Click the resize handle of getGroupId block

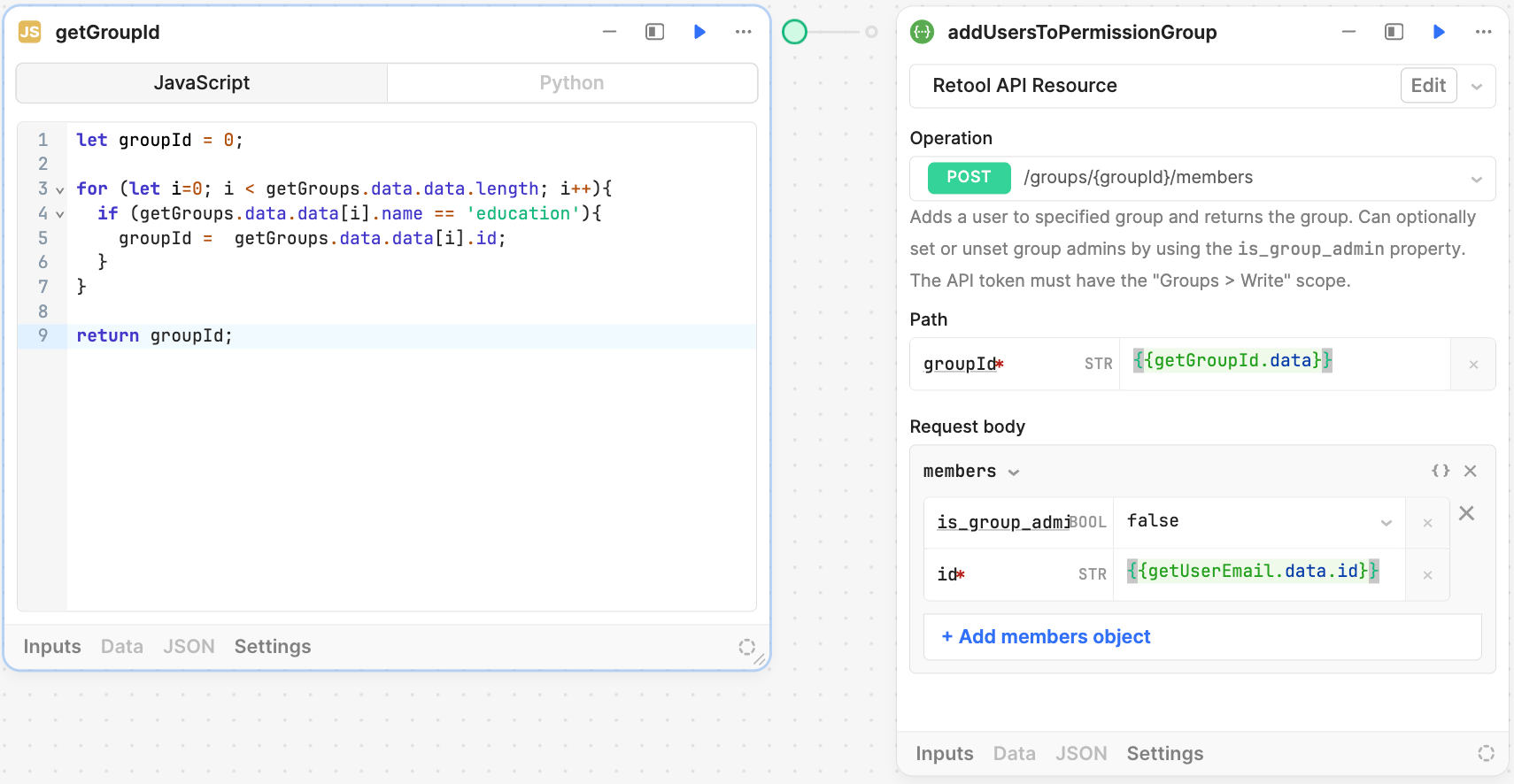(x=760, y=659)
